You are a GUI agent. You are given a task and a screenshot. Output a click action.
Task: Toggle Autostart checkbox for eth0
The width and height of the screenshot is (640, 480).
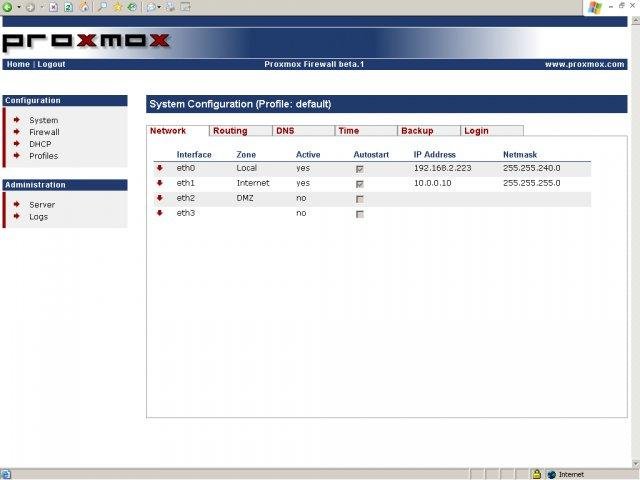360,169
